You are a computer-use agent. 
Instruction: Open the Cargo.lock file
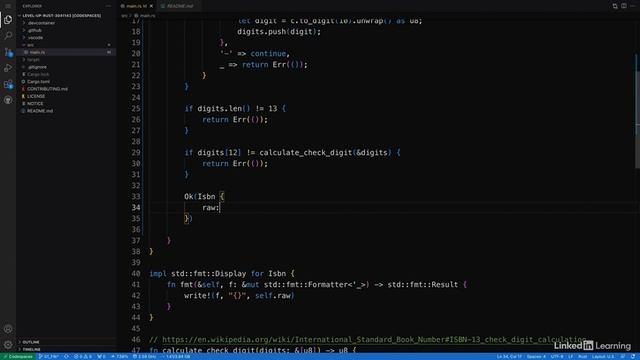[x=38, y=74]
